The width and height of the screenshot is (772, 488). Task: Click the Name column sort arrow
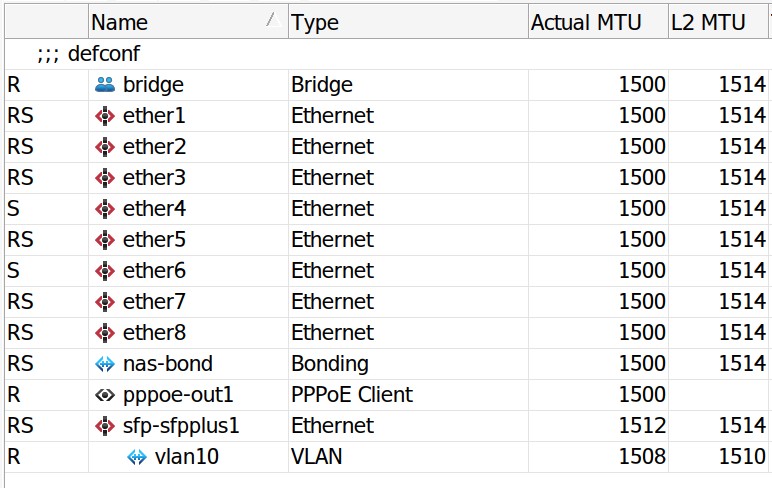click(270, 20)
